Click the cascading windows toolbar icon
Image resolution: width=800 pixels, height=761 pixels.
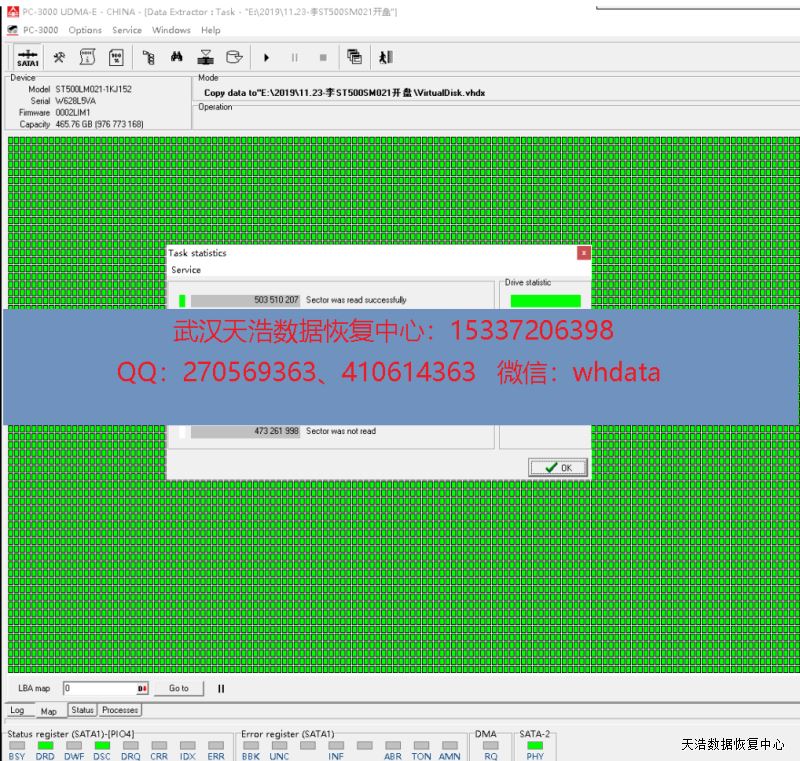(354, 58)
